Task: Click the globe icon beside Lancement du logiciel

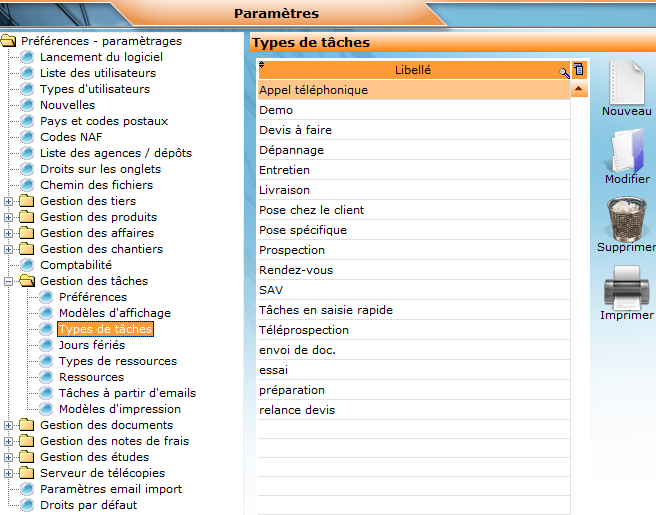Action: pyautogui.click(x=27, y=57)
